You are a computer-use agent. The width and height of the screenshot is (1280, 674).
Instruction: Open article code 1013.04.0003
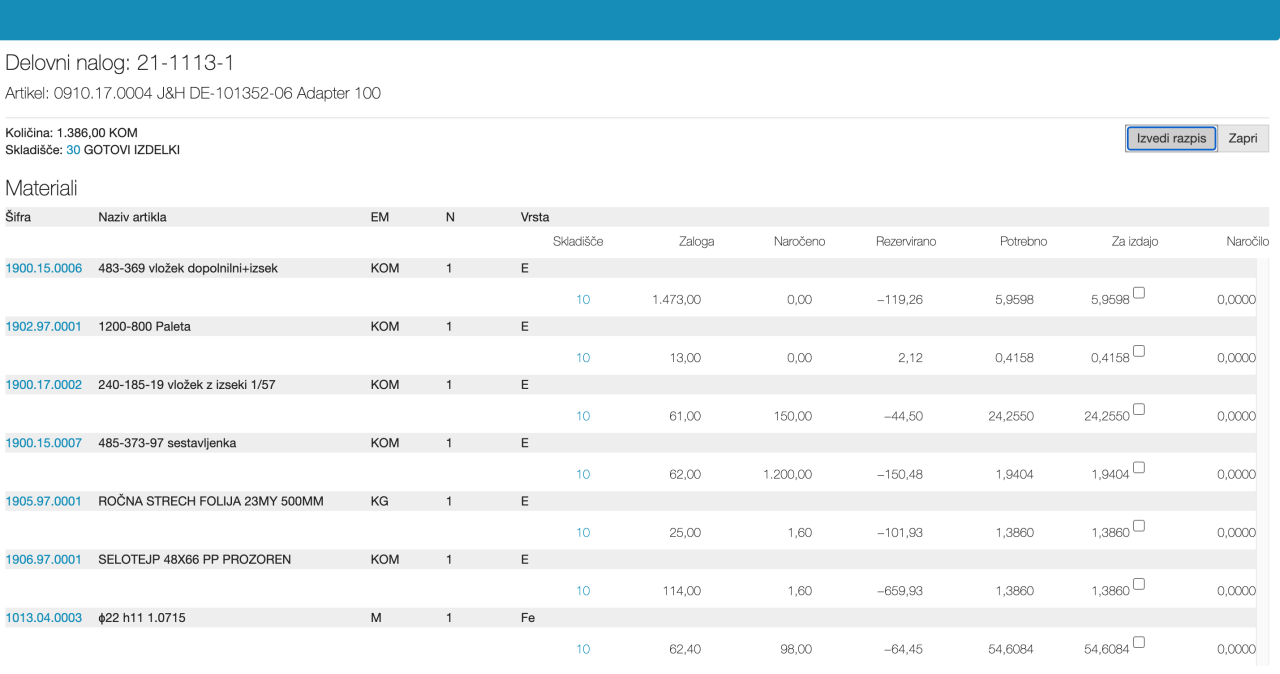44,618
